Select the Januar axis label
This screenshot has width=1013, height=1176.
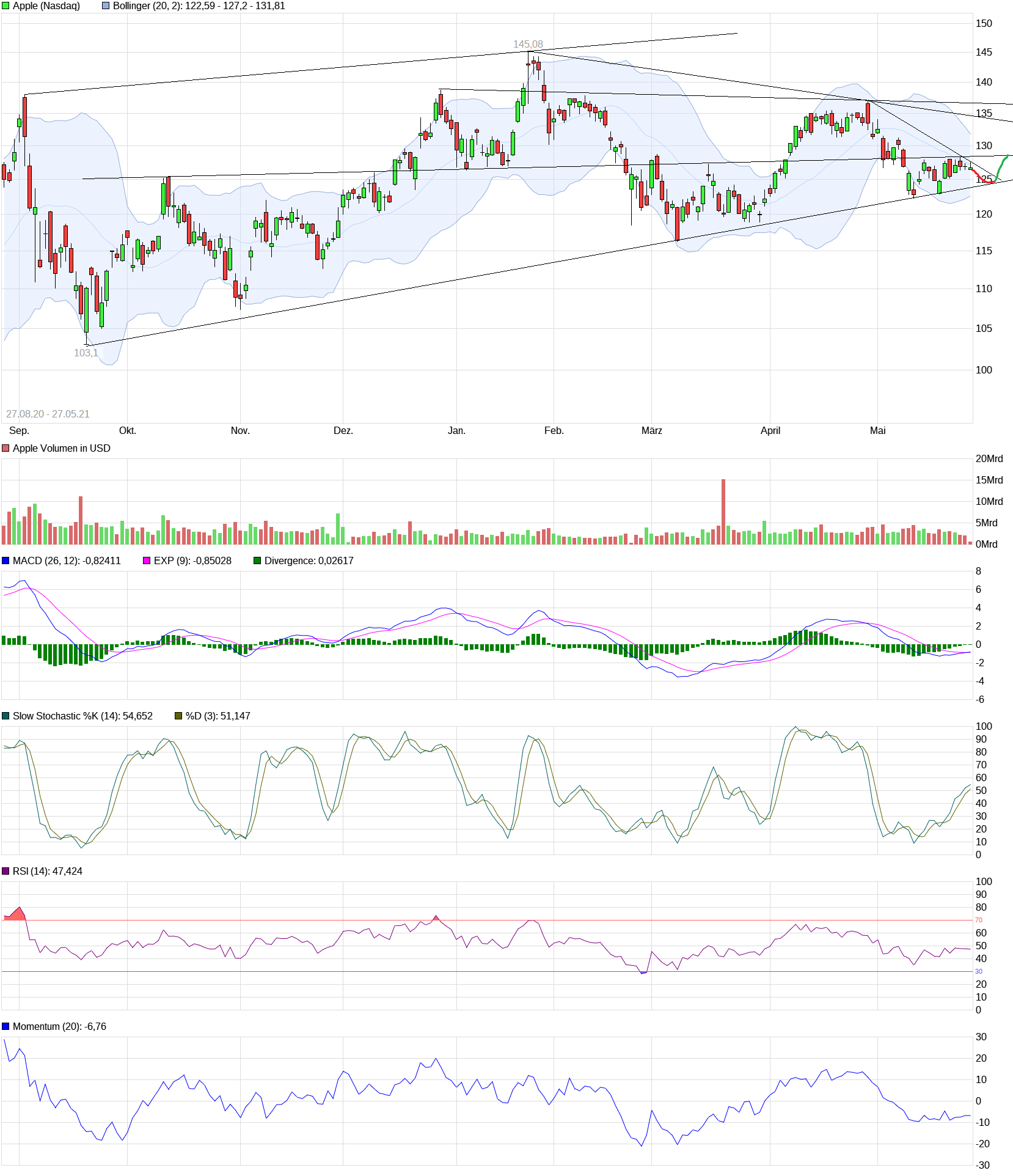coord(457,430)
